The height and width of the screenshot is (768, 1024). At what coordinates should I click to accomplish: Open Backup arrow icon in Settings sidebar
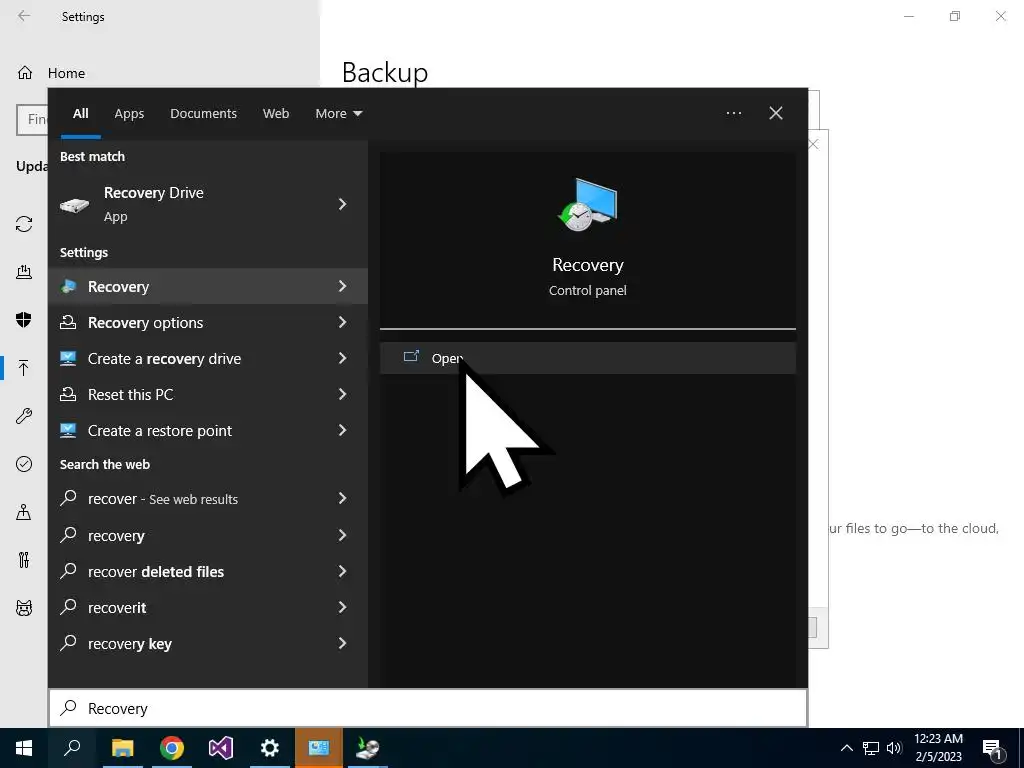(x=24, y=368)
